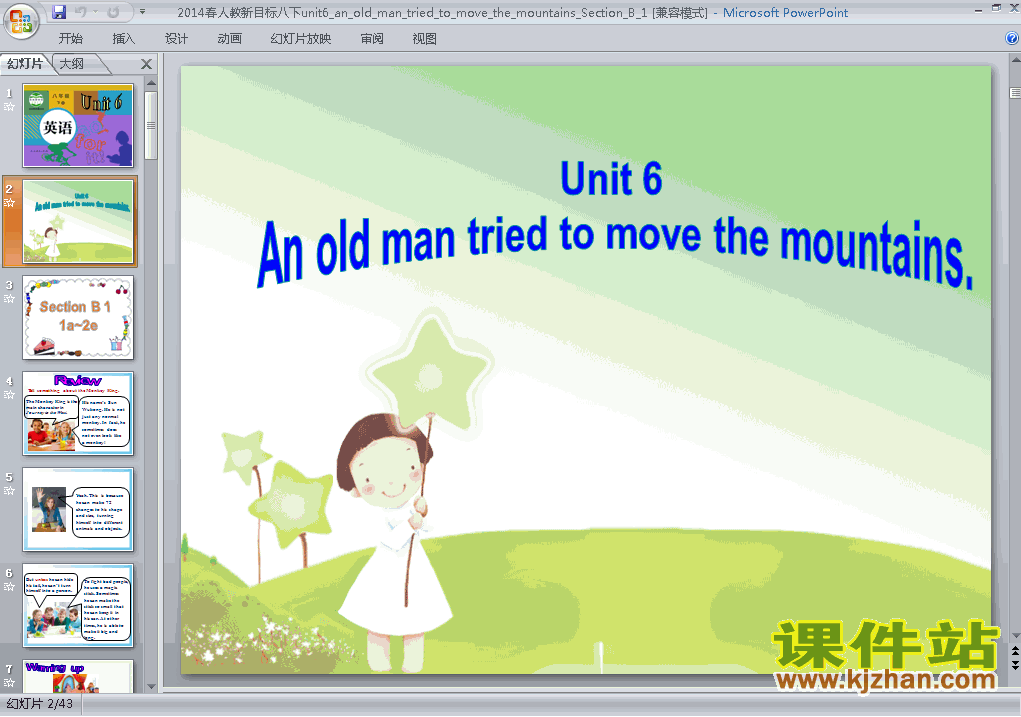Click the thumbnail pane scrollbar thumb
The height and width of the screenshot is (717, 1021).
[x=151, y=125]
